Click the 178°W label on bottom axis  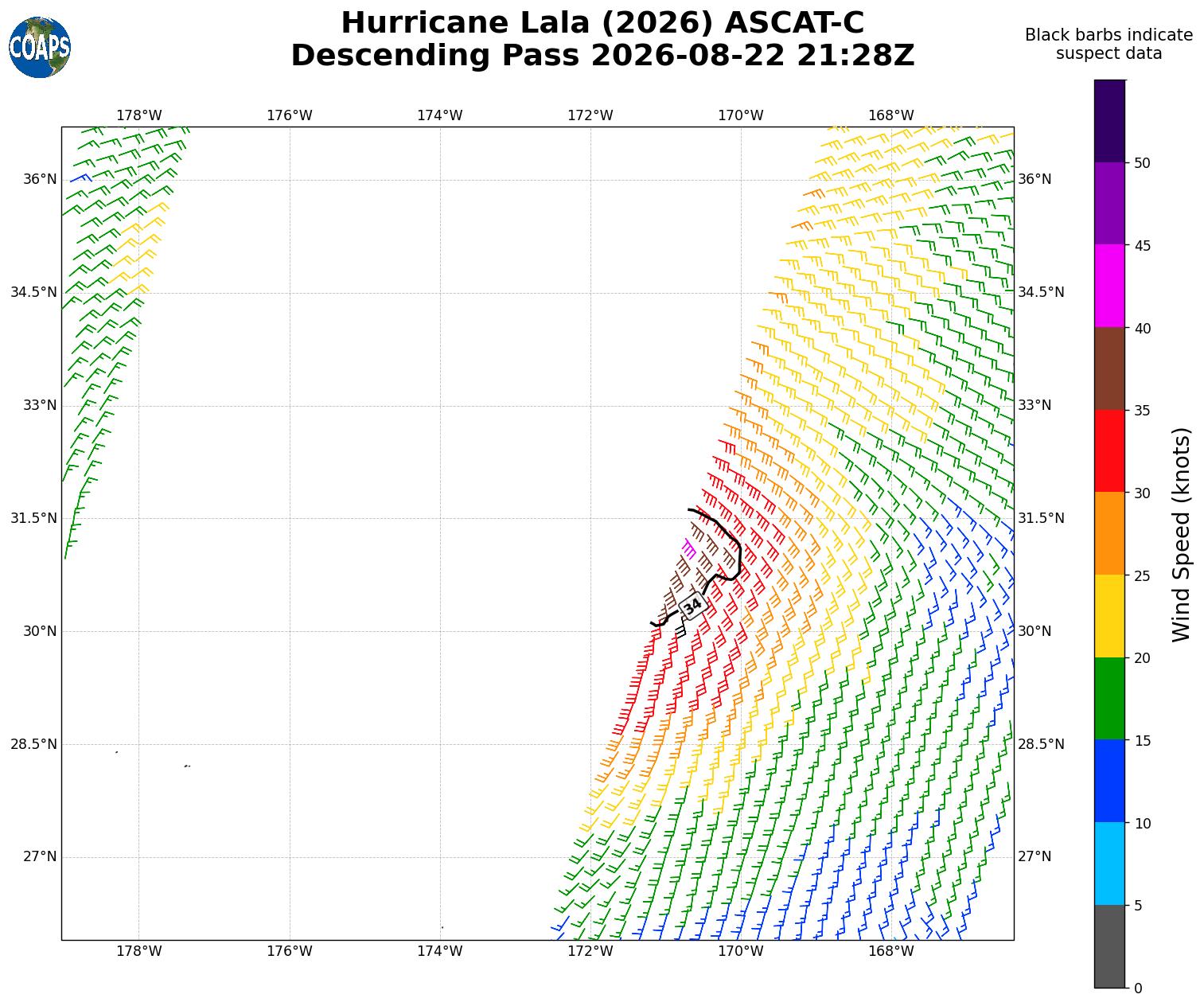(139, 951)
